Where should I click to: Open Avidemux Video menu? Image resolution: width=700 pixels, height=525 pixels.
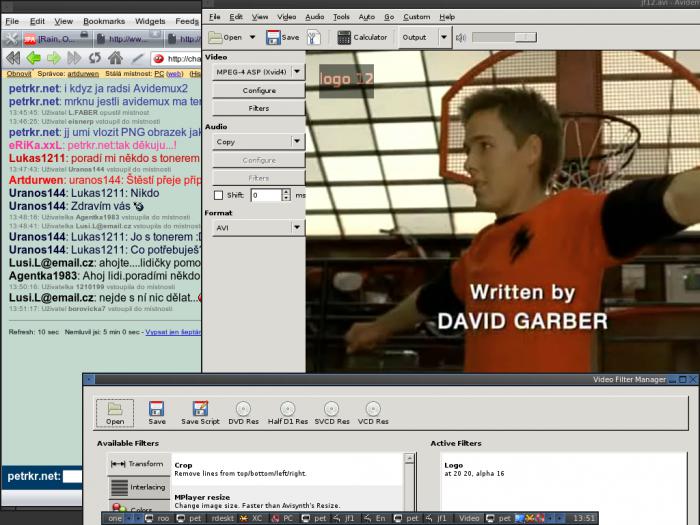286,17
